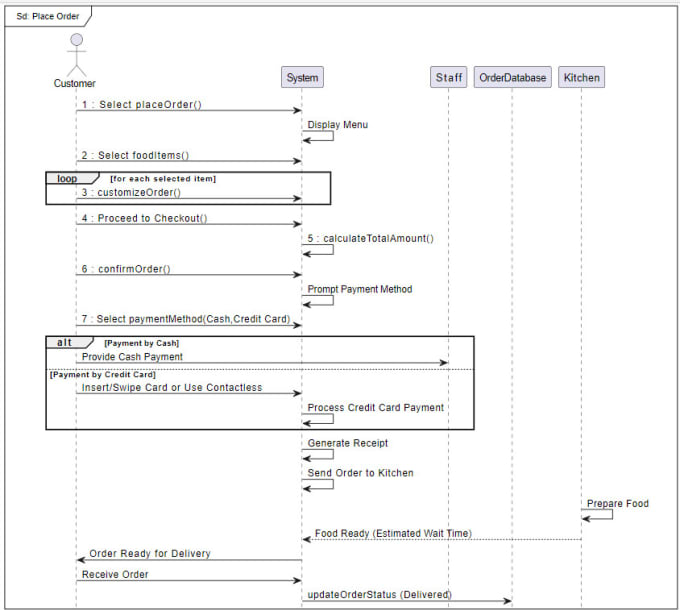Select the System lifeline box

point(302,78)
